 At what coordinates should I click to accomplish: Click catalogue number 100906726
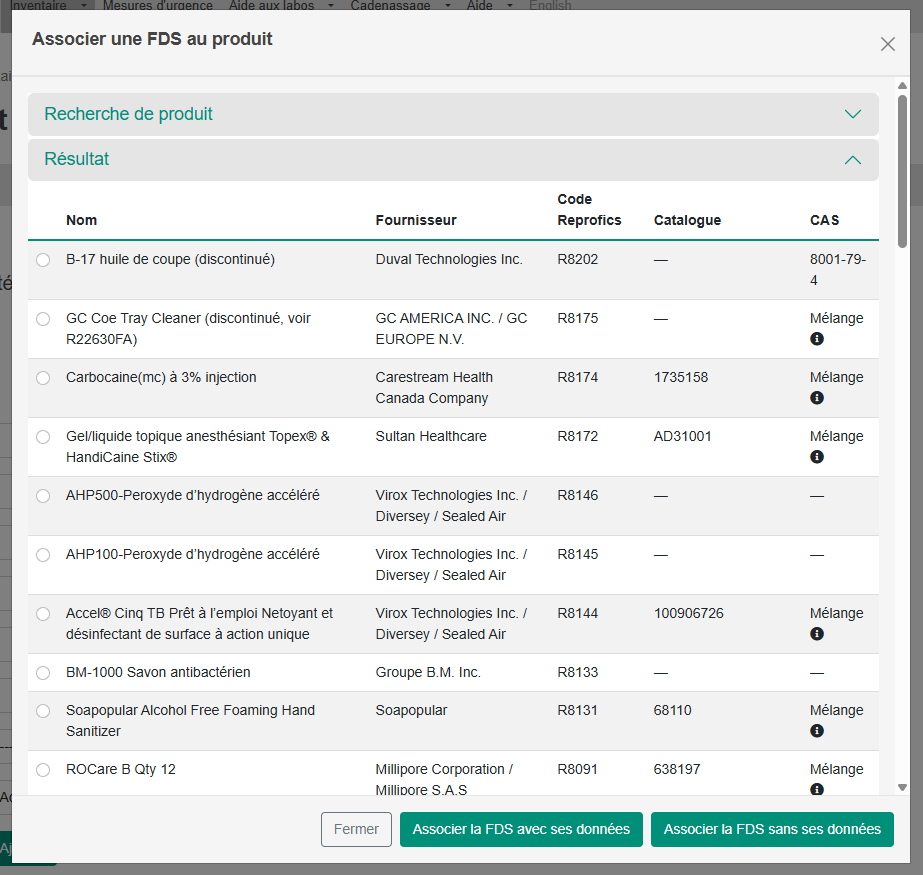(x=688, y=614)
